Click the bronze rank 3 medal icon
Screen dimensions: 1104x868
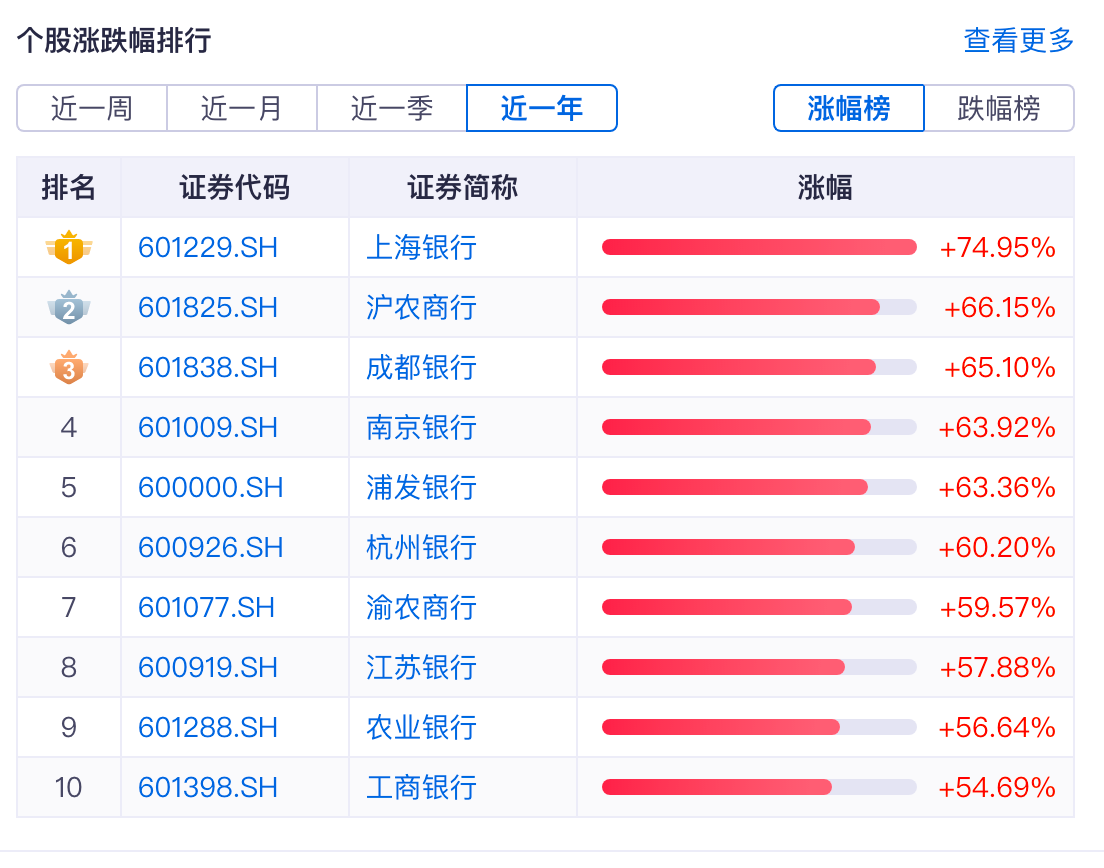point(69,367)
